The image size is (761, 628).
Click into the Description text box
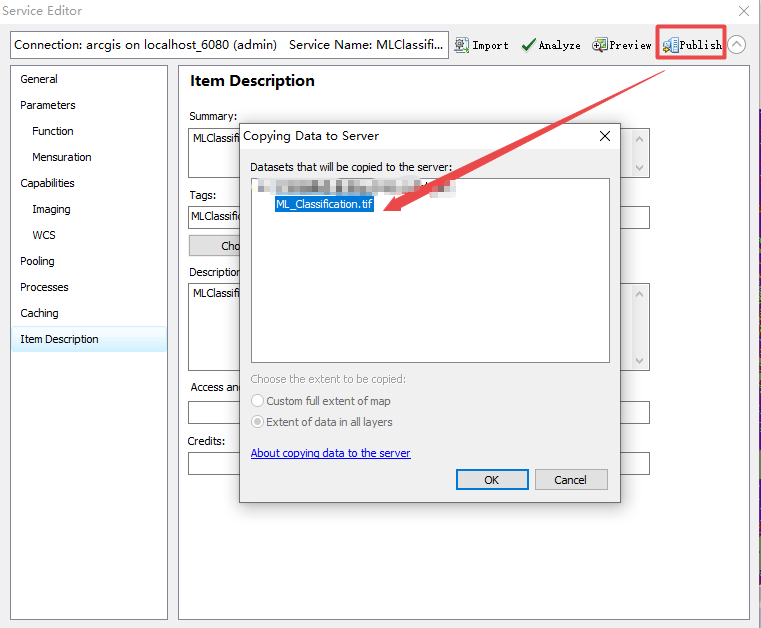tap(214, 327)
